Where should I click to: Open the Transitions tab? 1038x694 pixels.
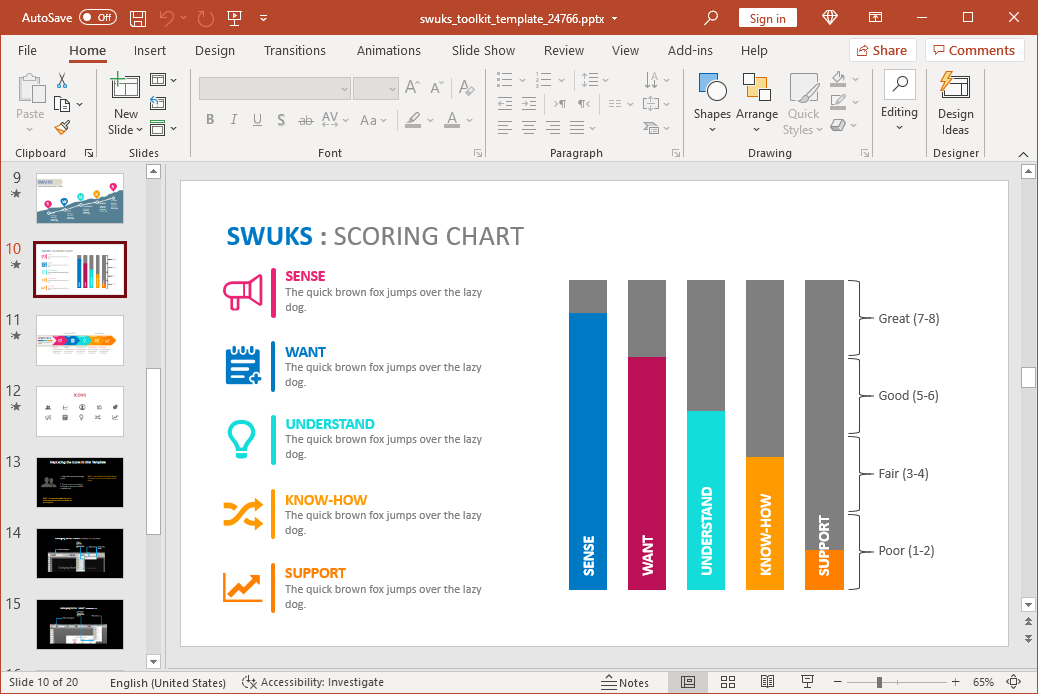294,50
